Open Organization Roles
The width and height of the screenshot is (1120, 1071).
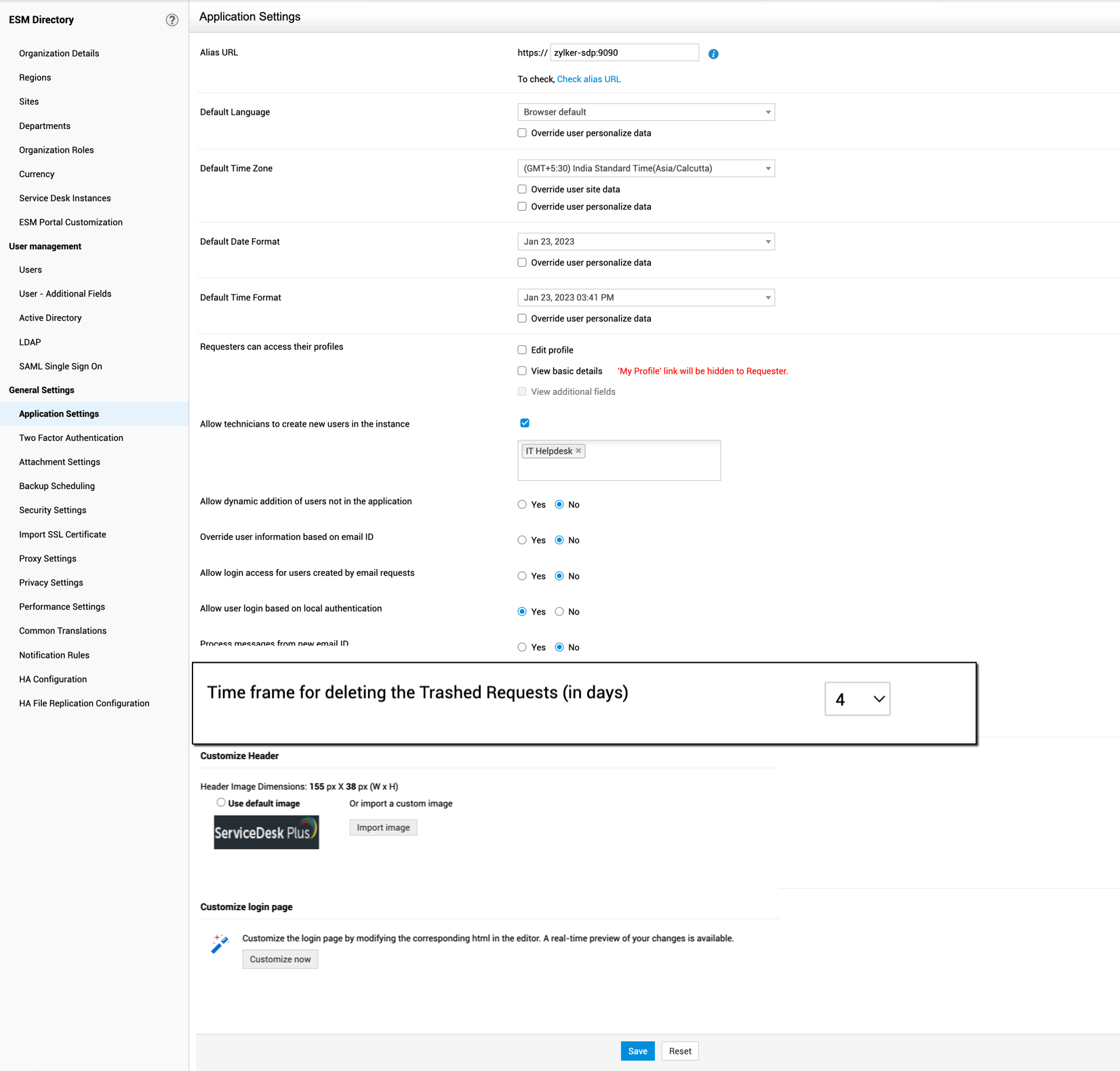pos(56,150)
